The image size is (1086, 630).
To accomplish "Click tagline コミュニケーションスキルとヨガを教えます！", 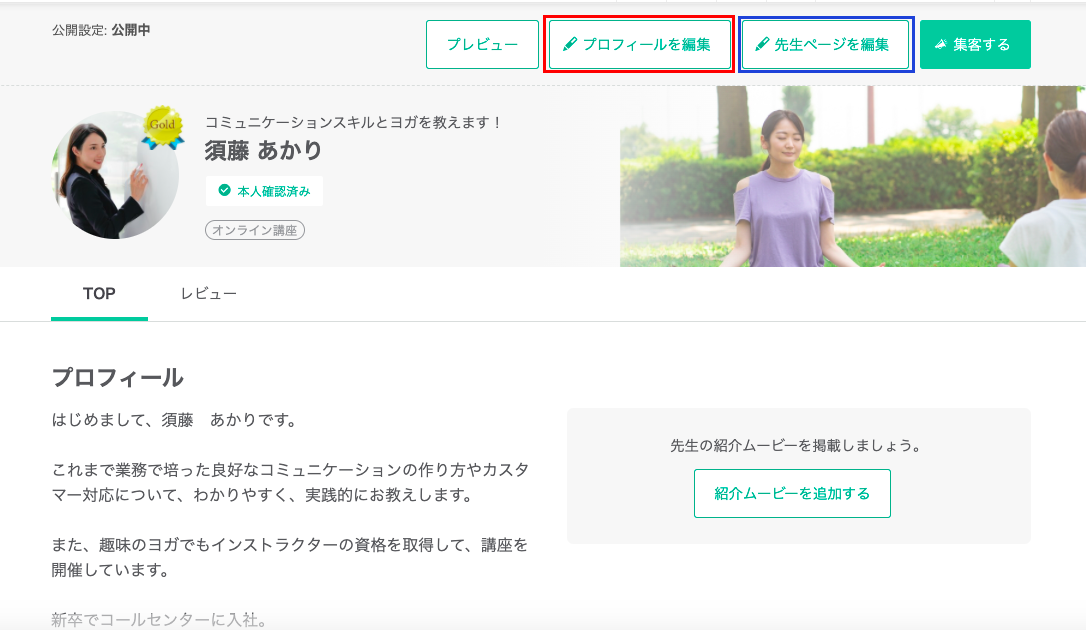I will pyautogui.click(x=354, y=123).
